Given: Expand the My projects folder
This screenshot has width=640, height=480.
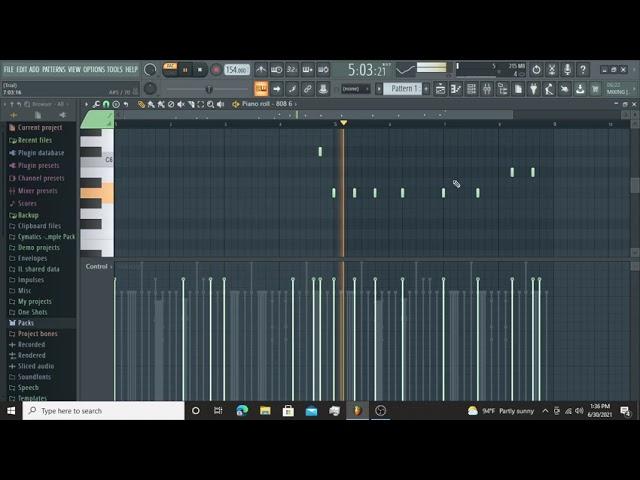Looking at the screenshot, I should point(35,302).
